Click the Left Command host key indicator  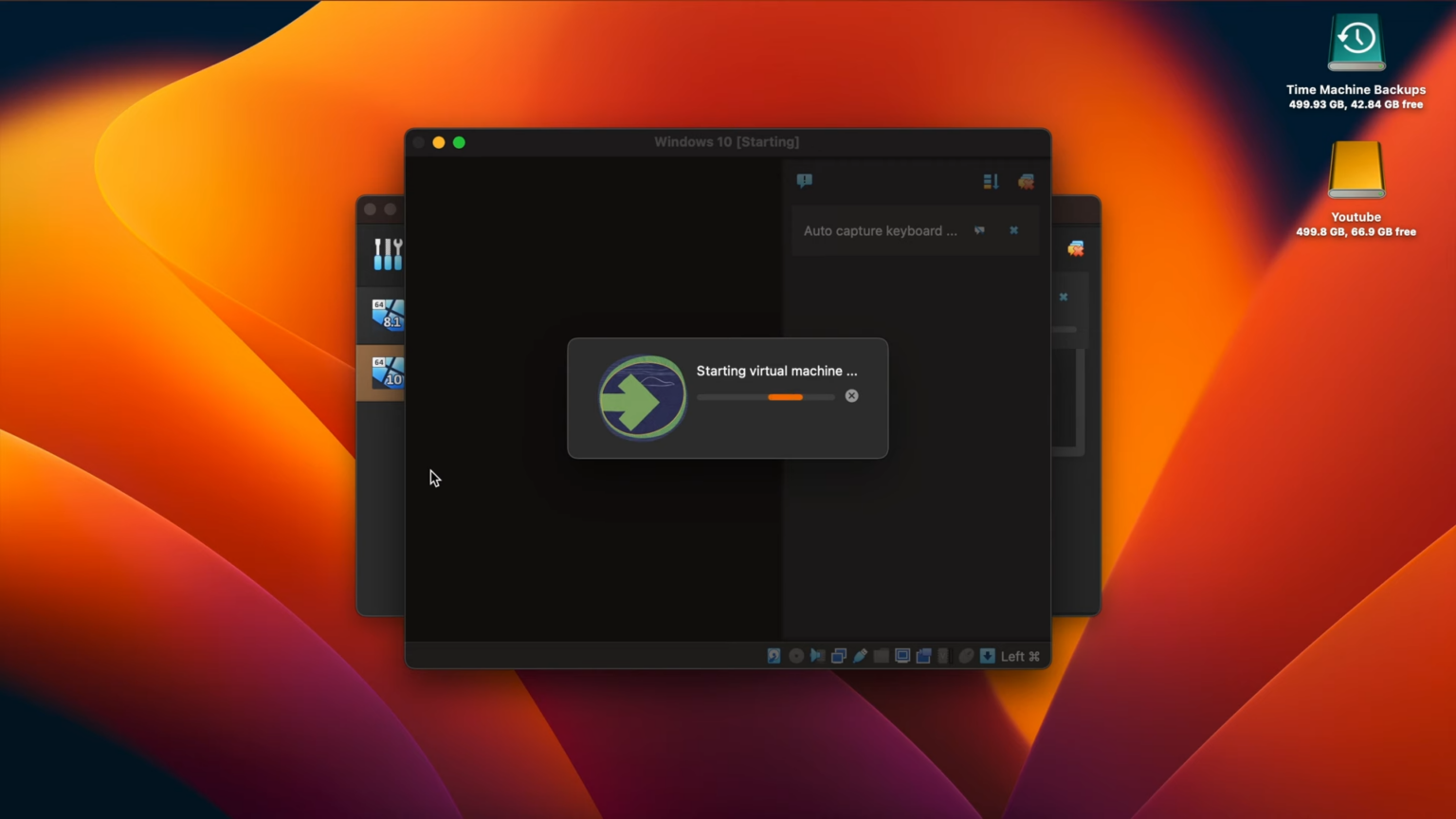(x=1017, y=655)
